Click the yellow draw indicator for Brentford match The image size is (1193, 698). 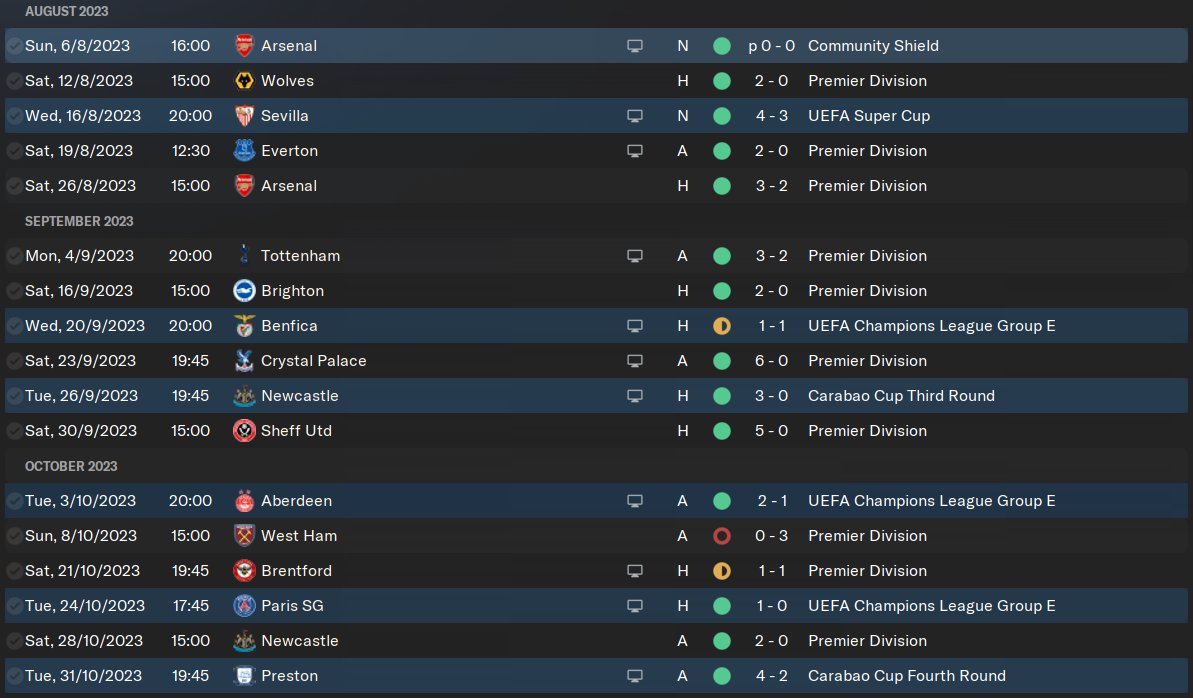pos(722,571)
